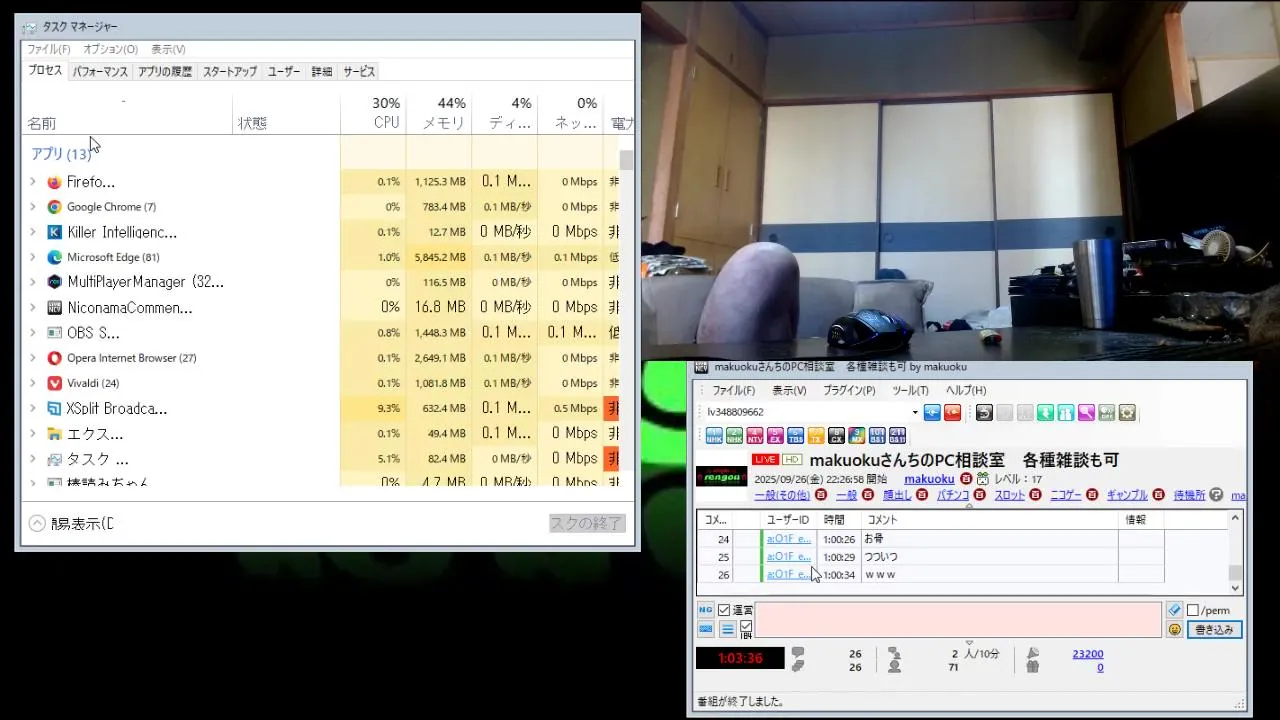Select the MX channel 9 icon
This screenshot has height=720, width=1280.
857,436
